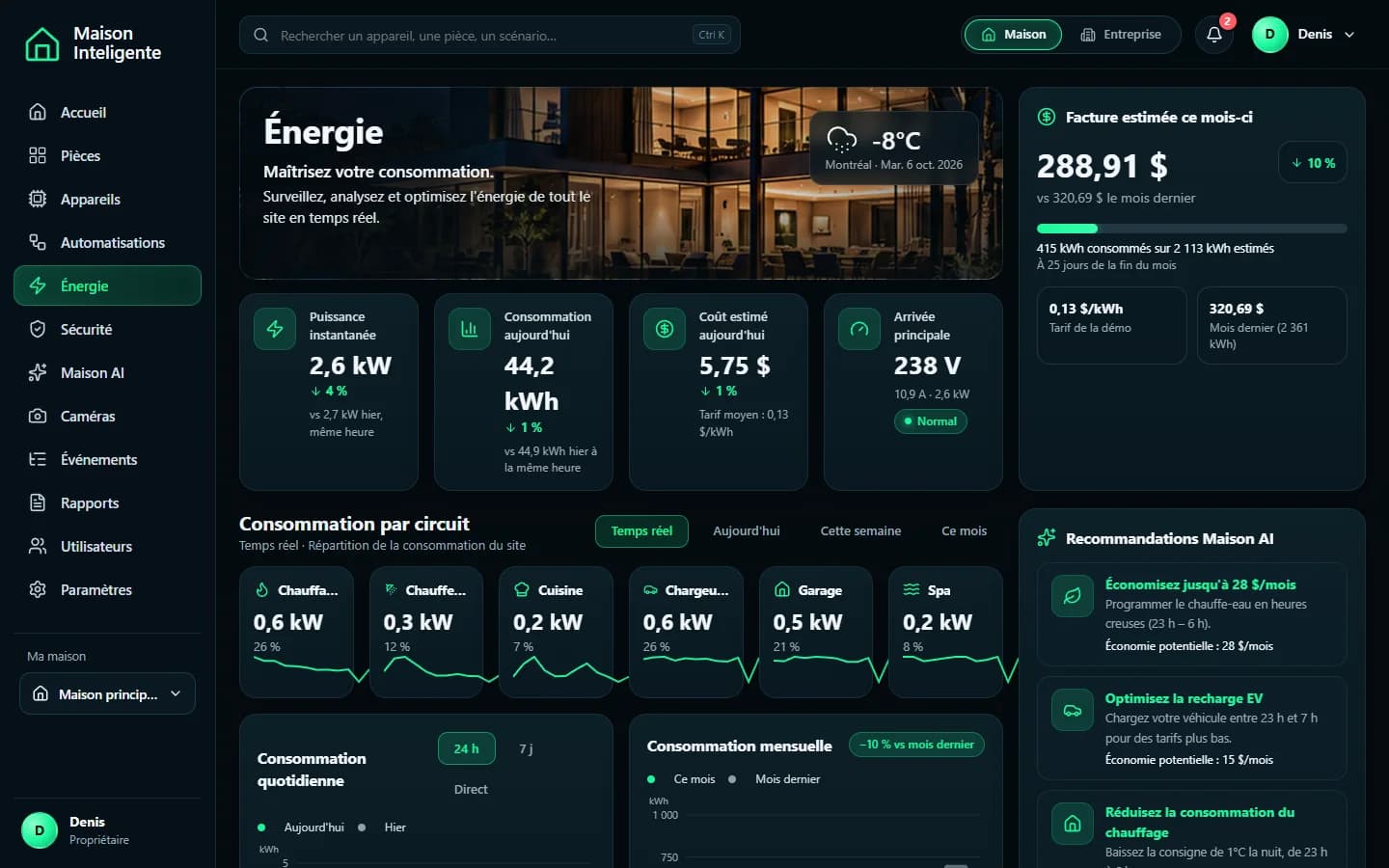Screen dimensions: 1389x868
Task: Click the Garage circuit house icon
Action: 781,589
